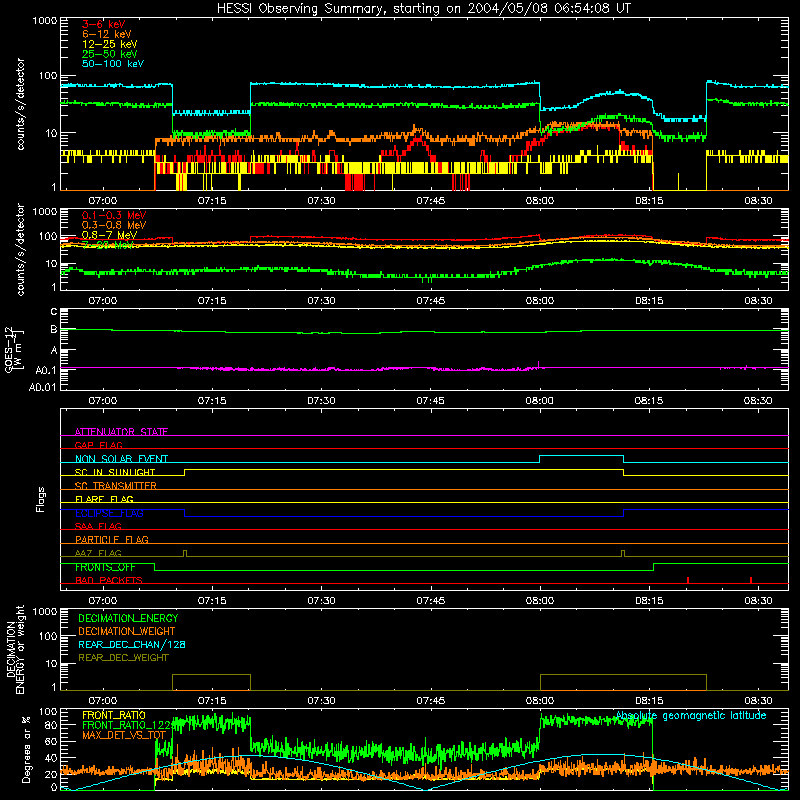Image resolution: width=800 pixels, height=800 pixels.
Task: Click the DECIMATION_WEIGHT legend label
Action: point(127,631)
